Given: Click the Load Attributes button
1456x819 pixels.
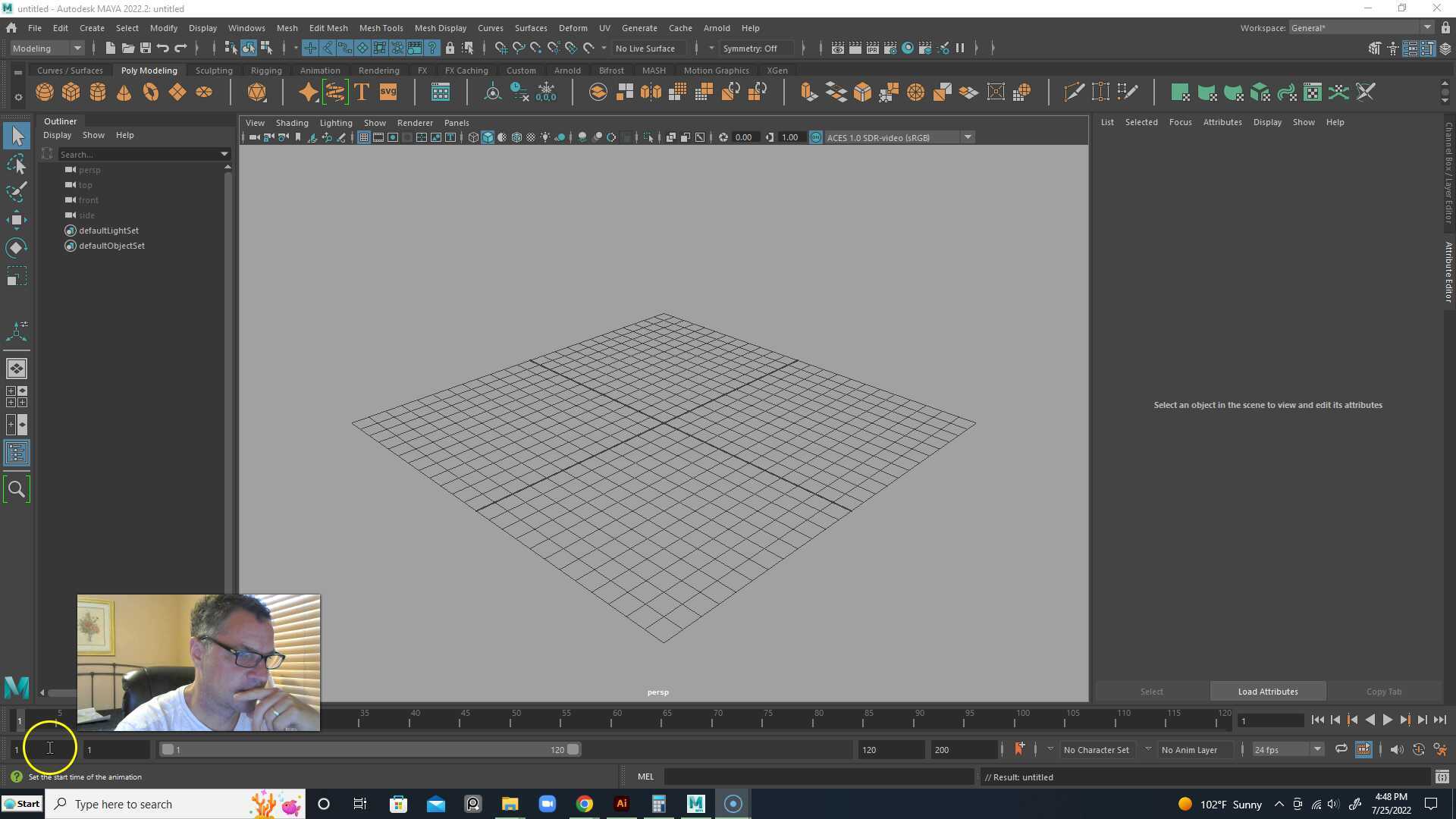Looking at the screenshot, I should coord(1267,691).
